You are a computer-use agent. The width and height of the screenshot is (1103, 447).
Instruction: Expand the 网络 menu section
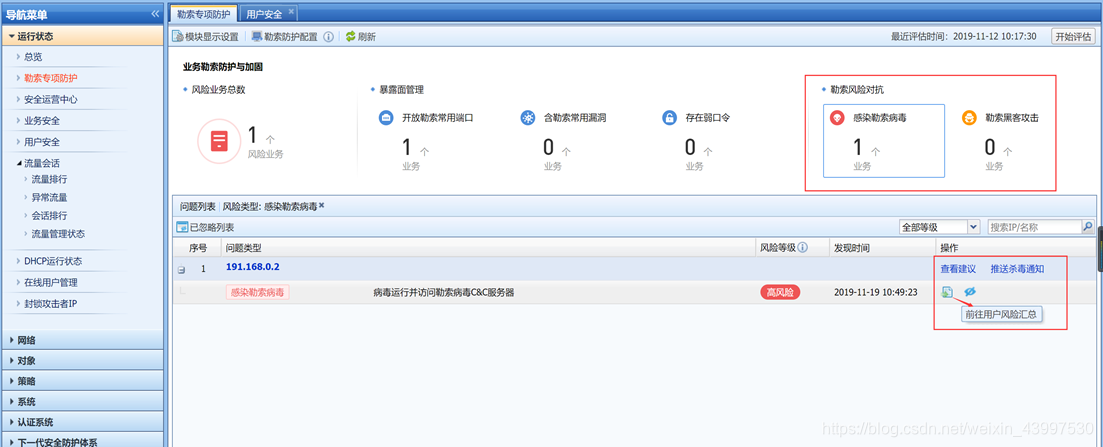pyautogui.click(x=27, y=341)
